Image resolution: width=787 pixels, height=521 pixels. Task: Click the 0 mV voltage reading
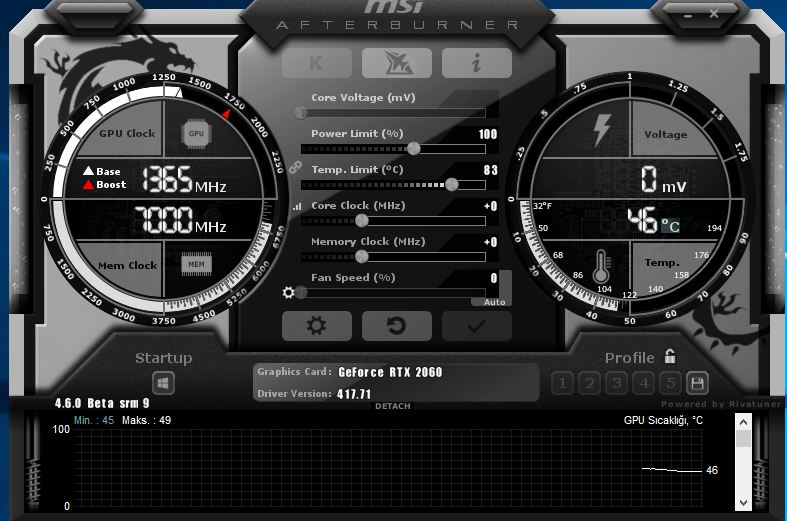663,180
